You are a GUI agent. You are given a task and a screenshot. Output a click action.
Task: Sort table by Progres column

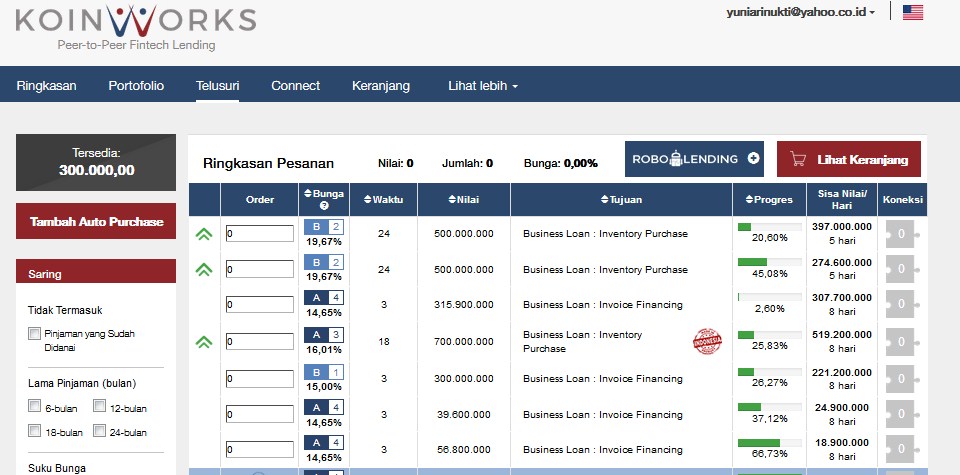pyautogui.click(x=769, y=200)
